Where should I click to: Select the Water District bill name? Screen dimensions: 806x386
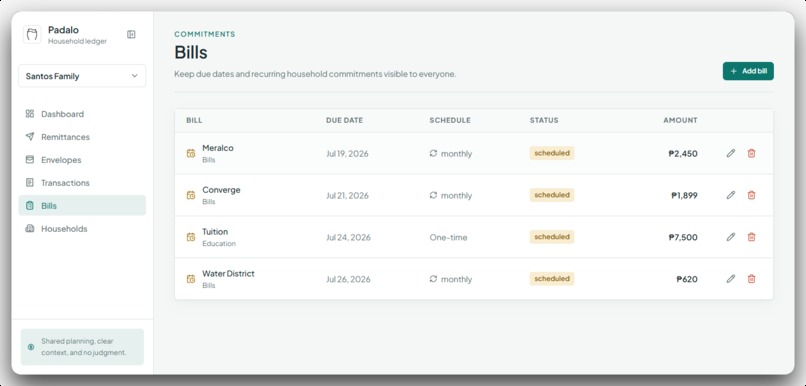[x=228, y=274]
